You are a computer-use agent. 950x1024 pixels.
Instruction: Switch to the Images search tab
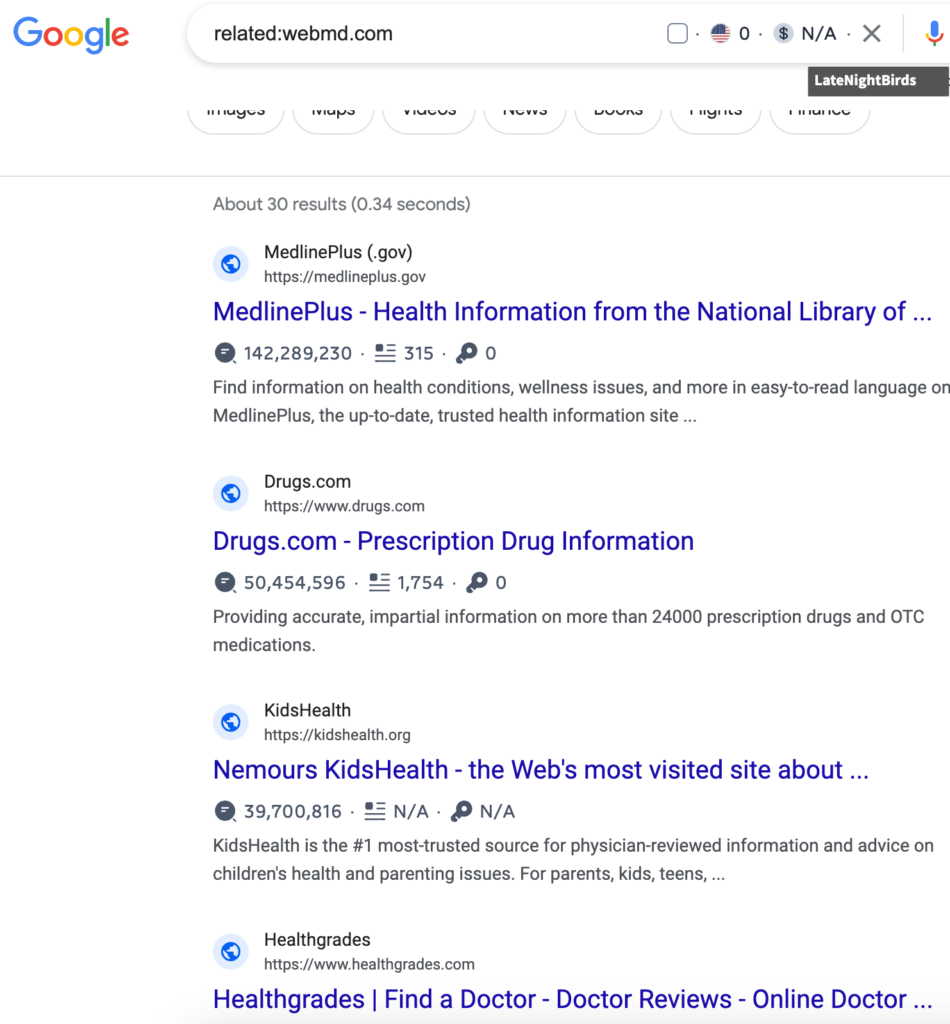point(236,112)
